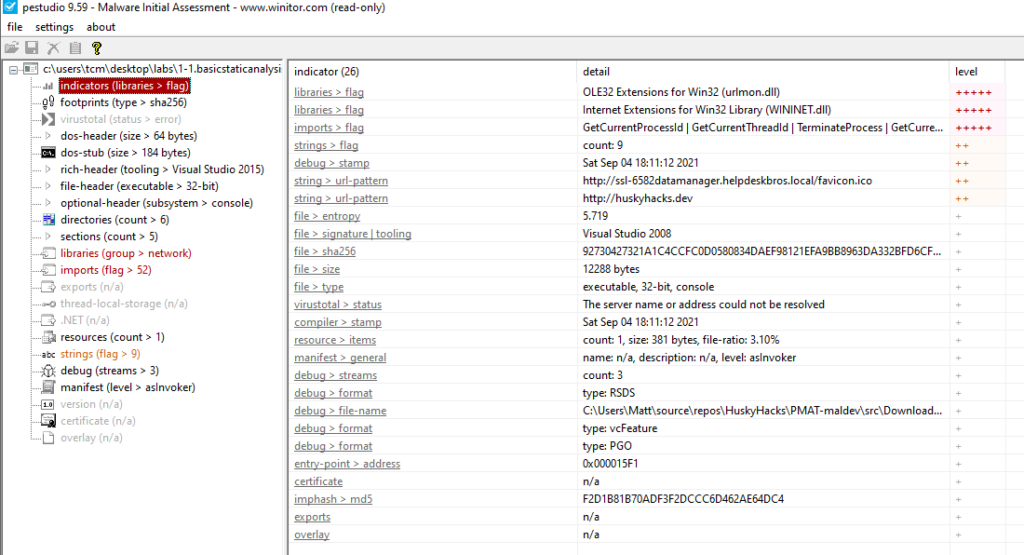Click the detail column header
Screen dimensions: 1024x555
(x=763, y=72)
